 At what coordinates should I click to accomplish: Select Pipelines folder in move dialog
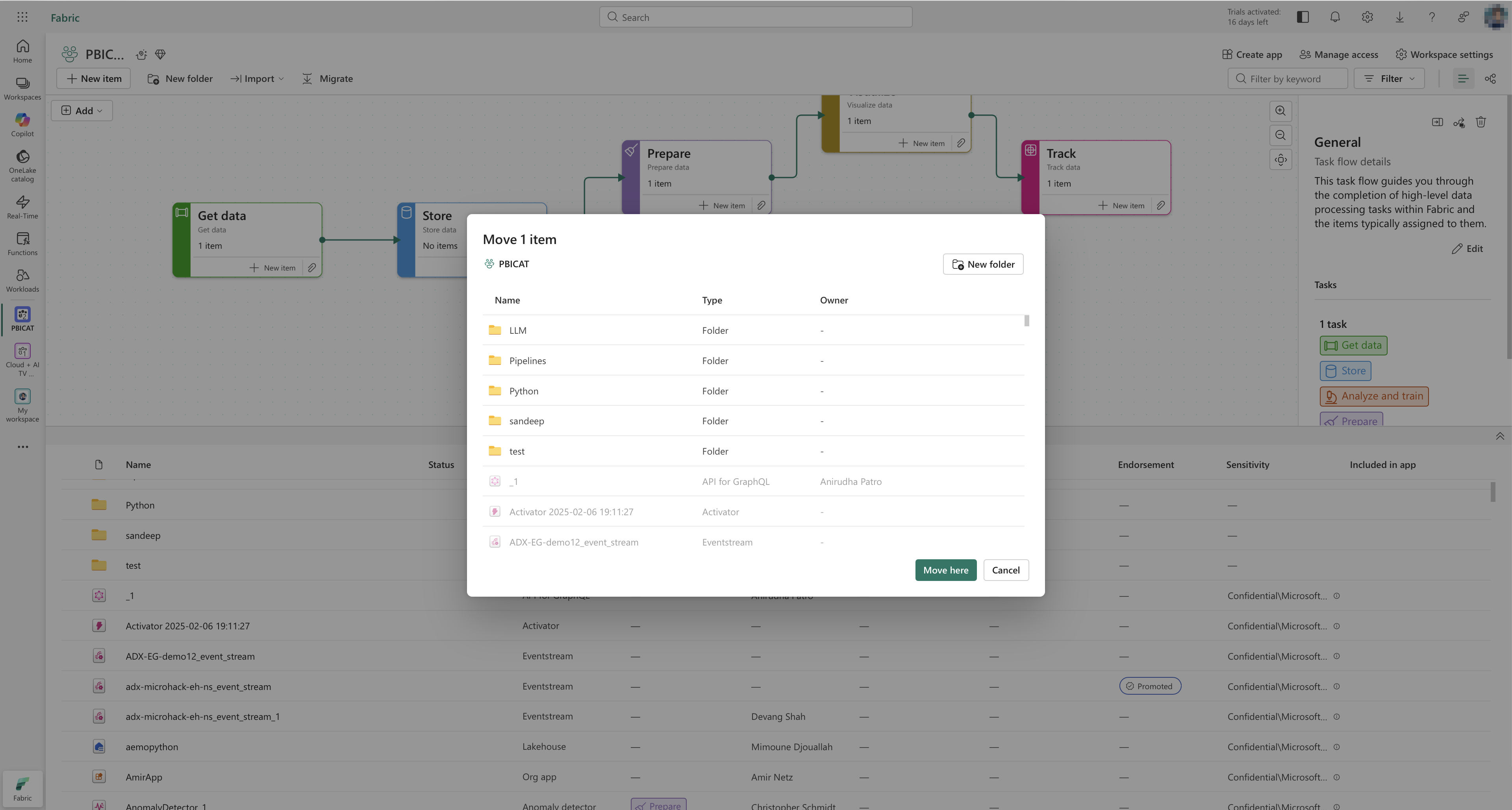(753, 361)
